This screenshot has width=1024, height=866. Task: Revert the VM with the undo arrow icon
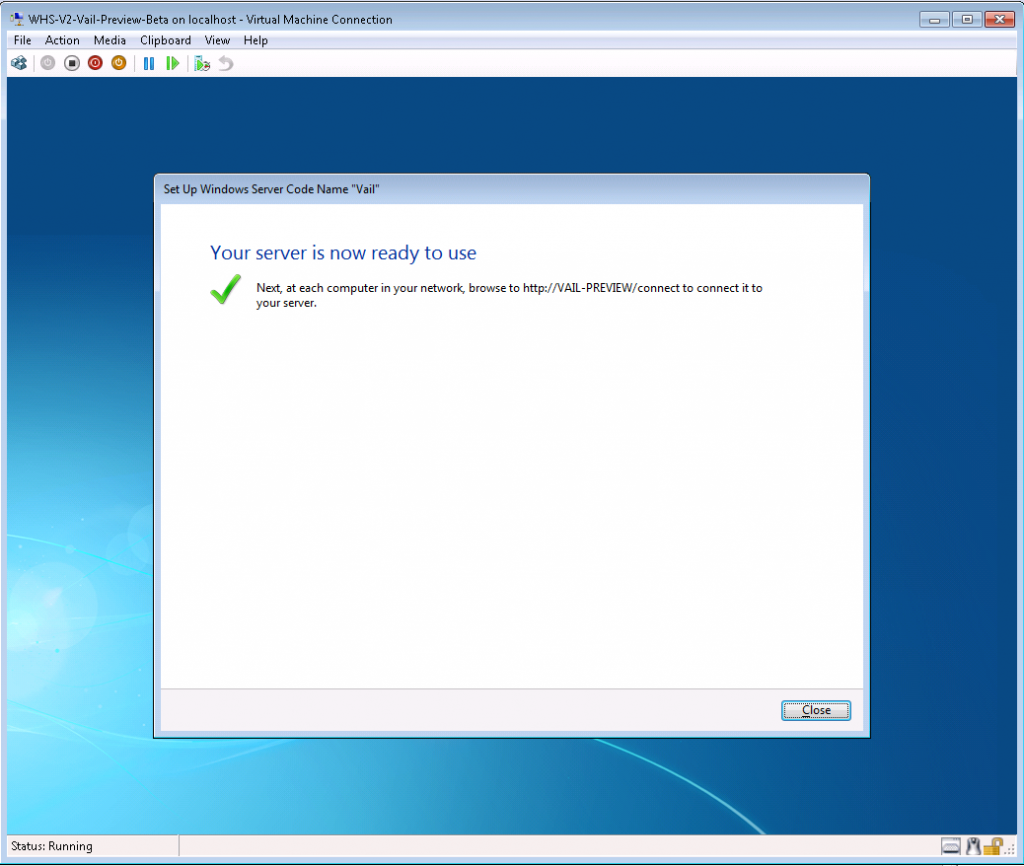click(x=226, y=63)
